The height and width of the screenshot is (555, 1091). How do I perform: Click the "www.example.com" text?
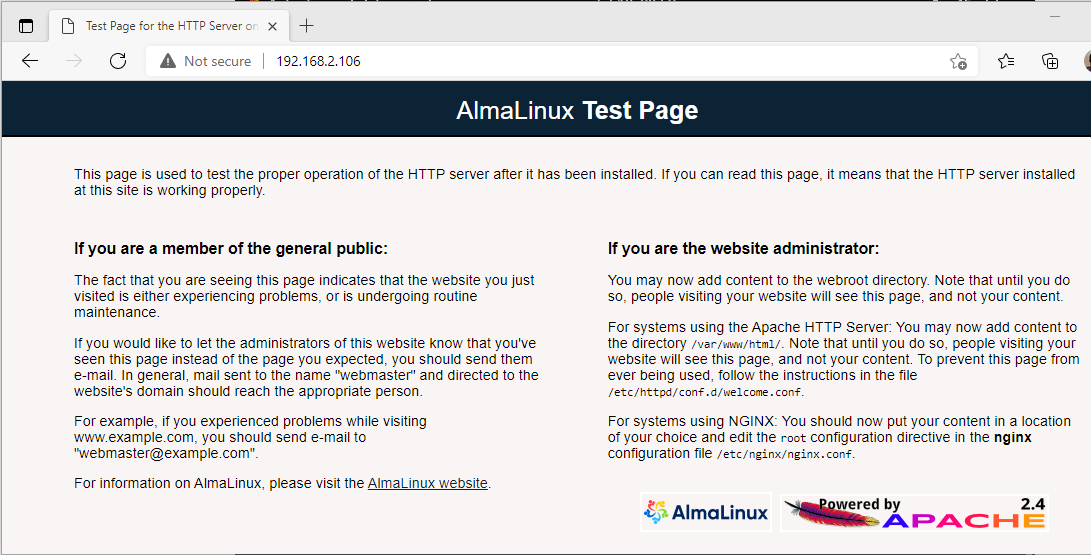135,437
